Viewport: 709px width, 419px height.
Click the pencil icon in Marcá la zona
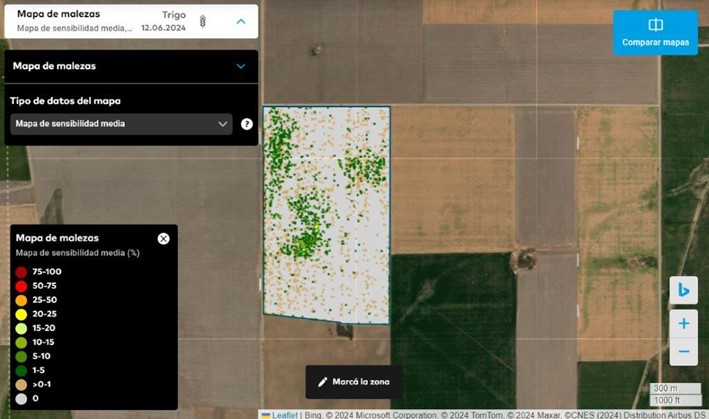click(x=322, y=382)
